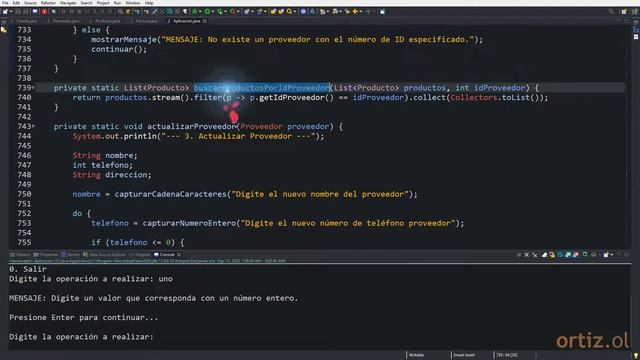Open the Edit menu
The width and height of the screenshot is (640, 360).
click(16, 3)
